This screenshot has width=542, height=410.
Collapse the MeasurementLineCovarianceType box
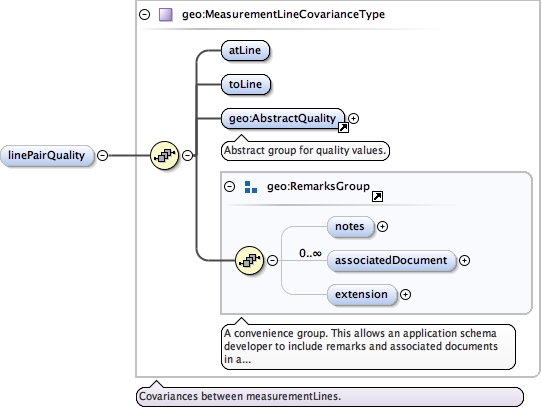(144, 15)
